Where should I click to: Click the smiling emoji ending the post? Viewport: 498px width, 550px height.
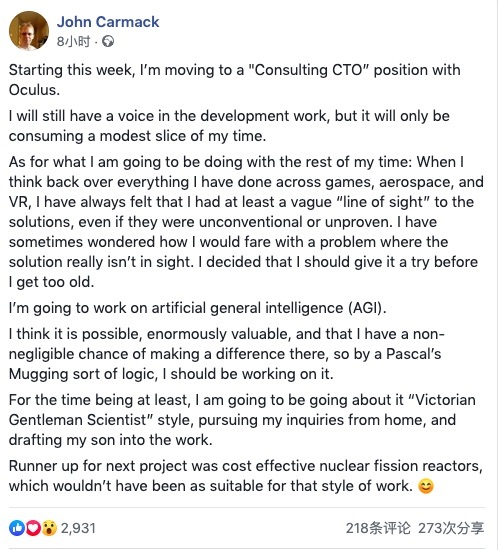click(x=426, y=486)
